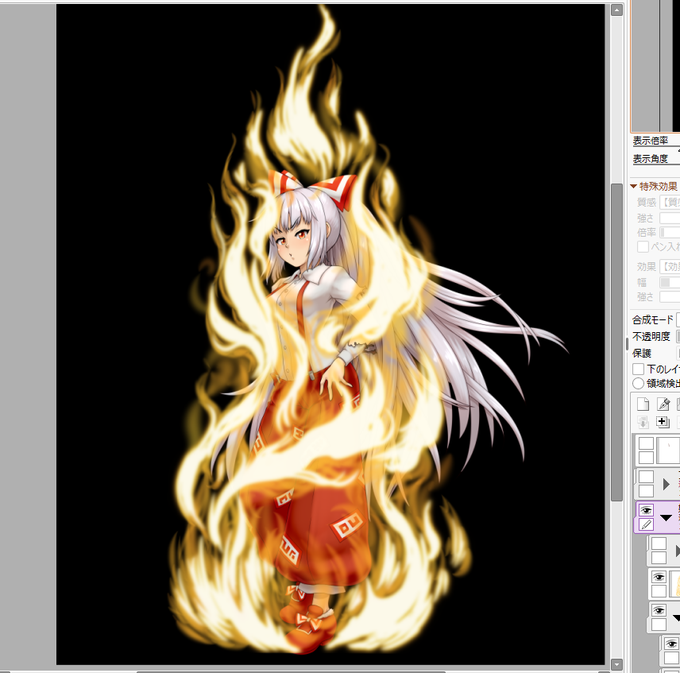The height and width of the screenshot is (673, 680).
Task: Toggle lower box on white-thumbnail top layer
Action: click(x=646, y=457)
